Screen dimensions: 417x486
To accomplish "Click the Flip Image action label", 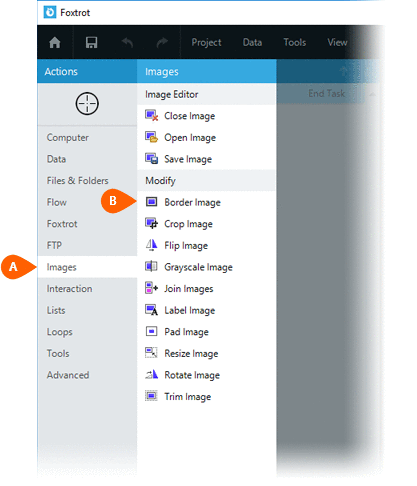I will tap(186, 246).
